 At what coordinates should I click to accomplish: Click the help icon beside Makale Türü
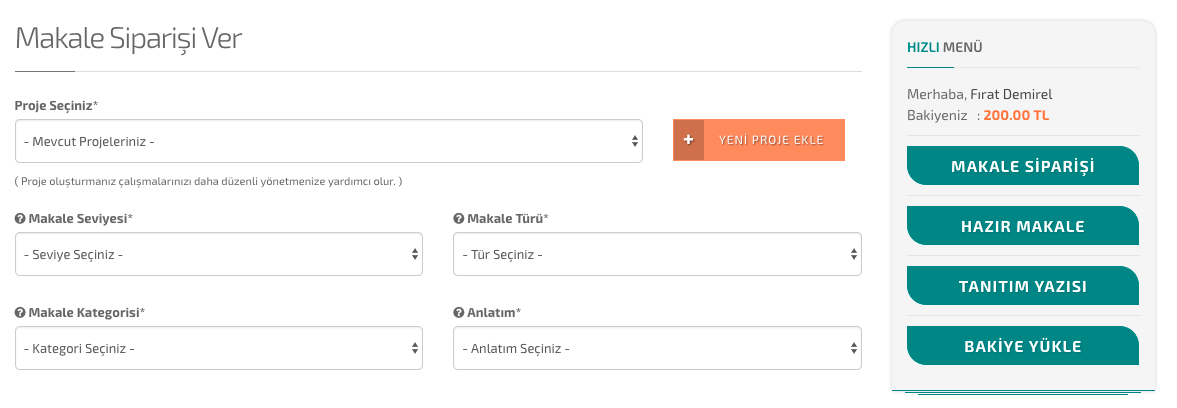click(x=458, y=219)
